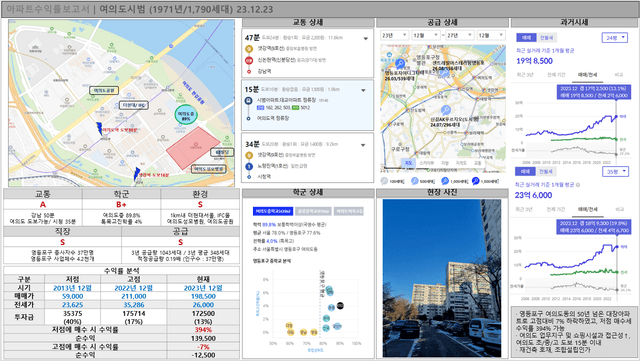Select the second gray middle school toggle button
Screen dimensions: 640x361
tap(313, 211)
